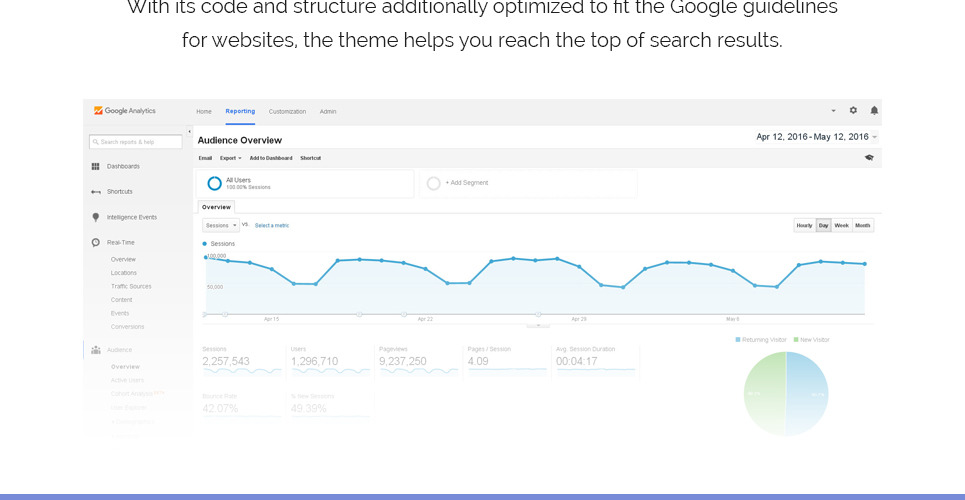Switch the graph to Month view
The image size is (965, 500).
click(863, 226)
